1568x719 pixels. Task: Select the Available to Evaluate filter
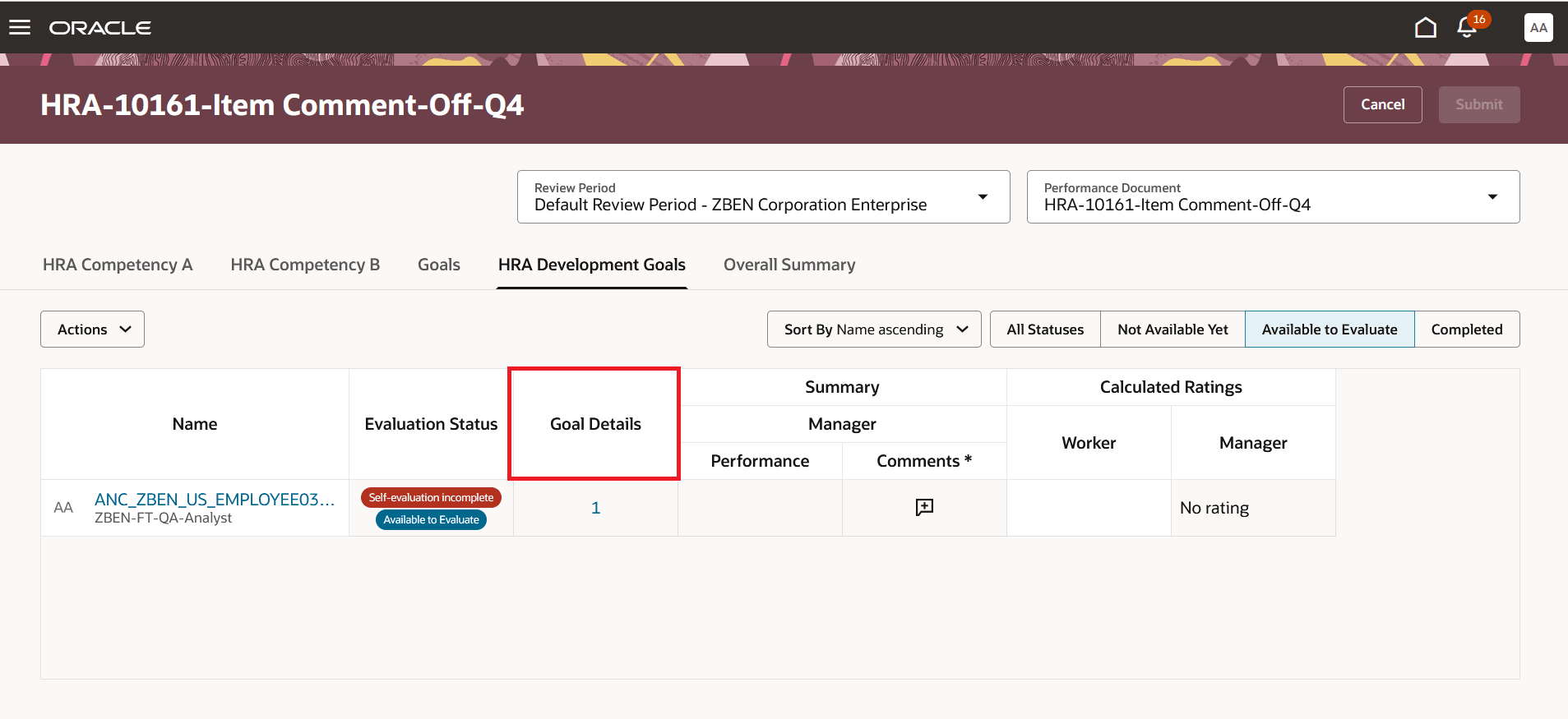(x=1330, y=329)
